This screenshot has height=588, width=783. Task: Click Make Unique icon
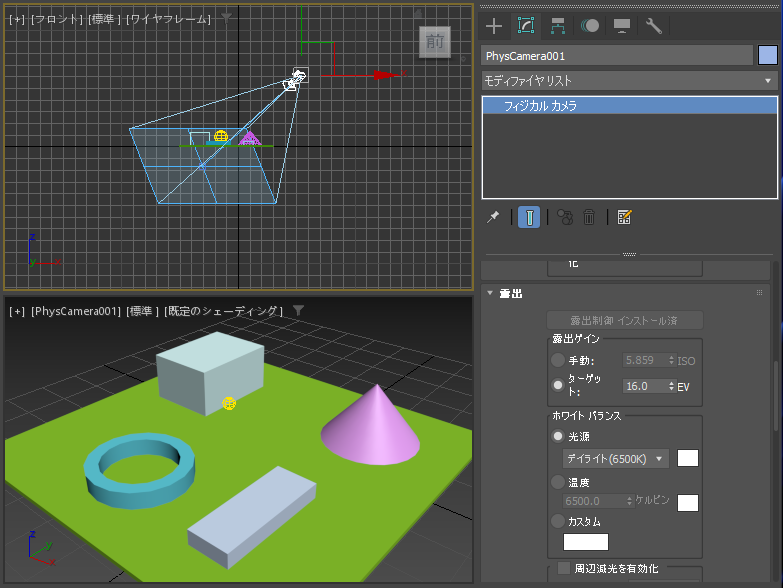(x=565, y=217)
